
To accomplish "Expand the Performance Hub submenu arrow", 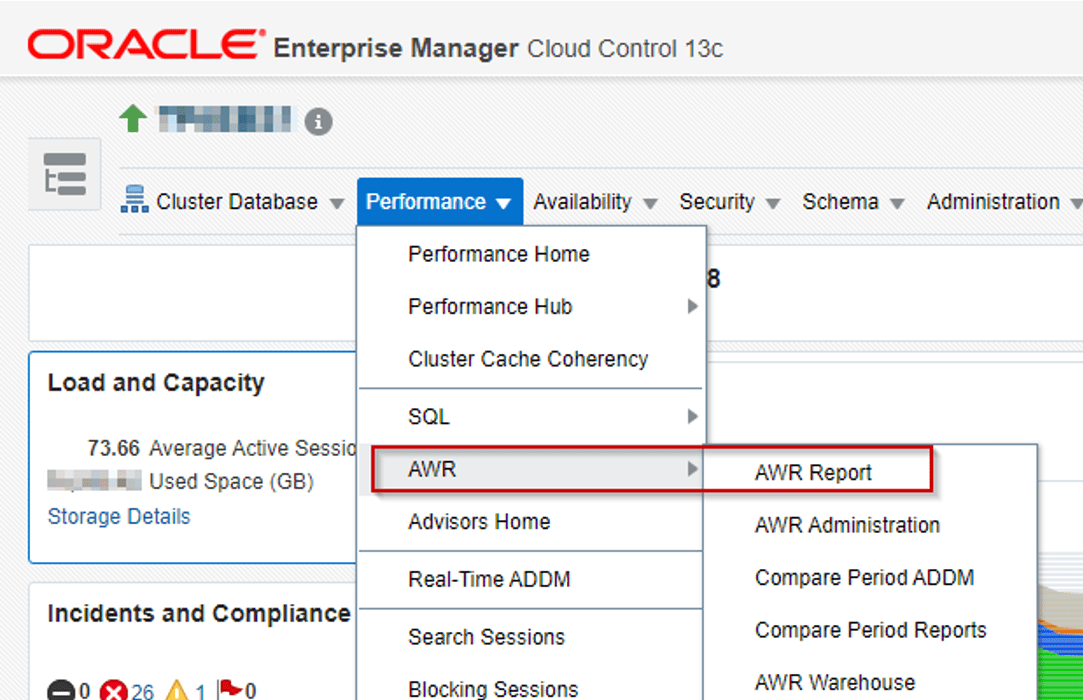I will pyautogui.click(x=691, y=306).
